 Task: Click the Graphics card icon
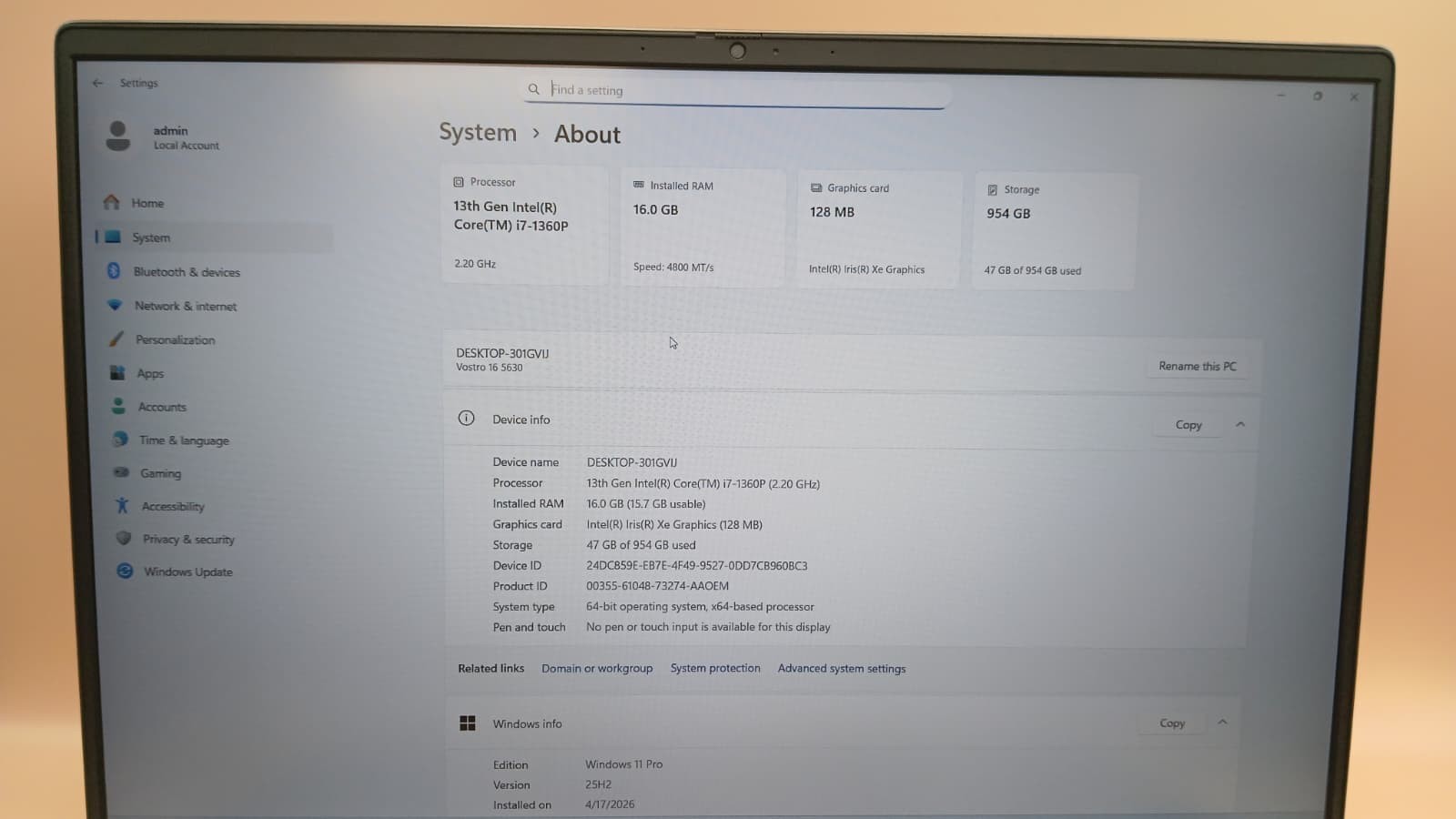click(x=816, y=187)
